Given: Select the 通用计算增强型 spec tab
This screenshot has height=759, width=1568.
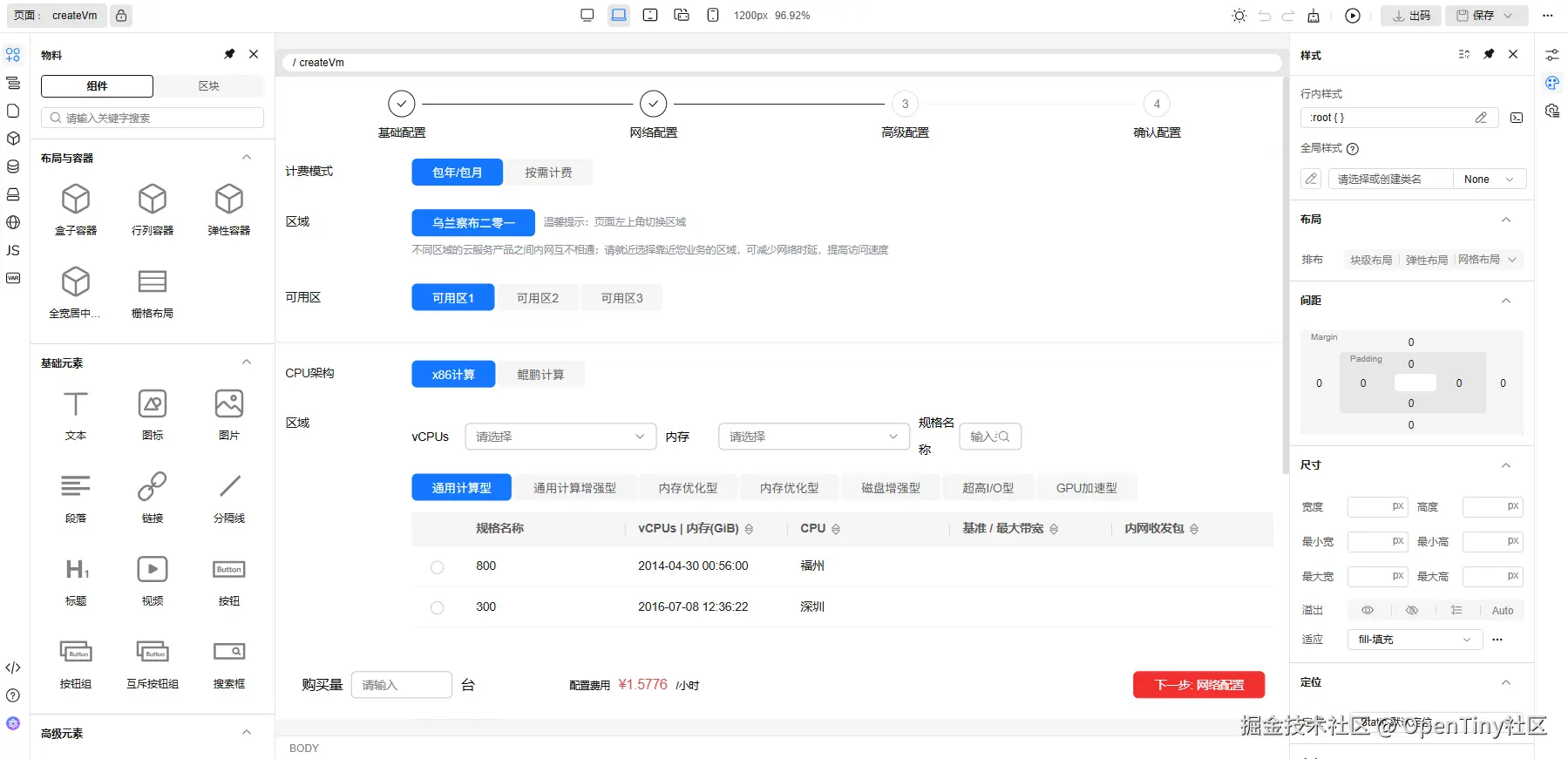Looking at the screenshot, I should (574, 488).
